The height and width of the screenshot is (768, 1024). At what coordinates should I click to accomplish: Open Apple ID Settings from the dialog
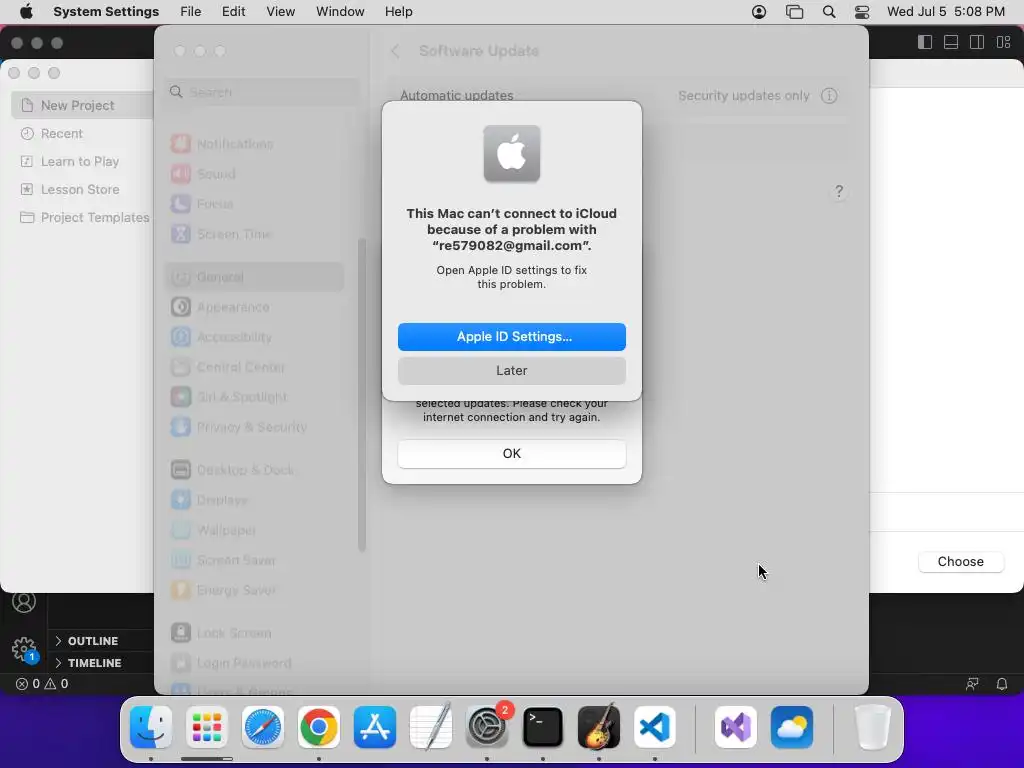tap(511, 336)
